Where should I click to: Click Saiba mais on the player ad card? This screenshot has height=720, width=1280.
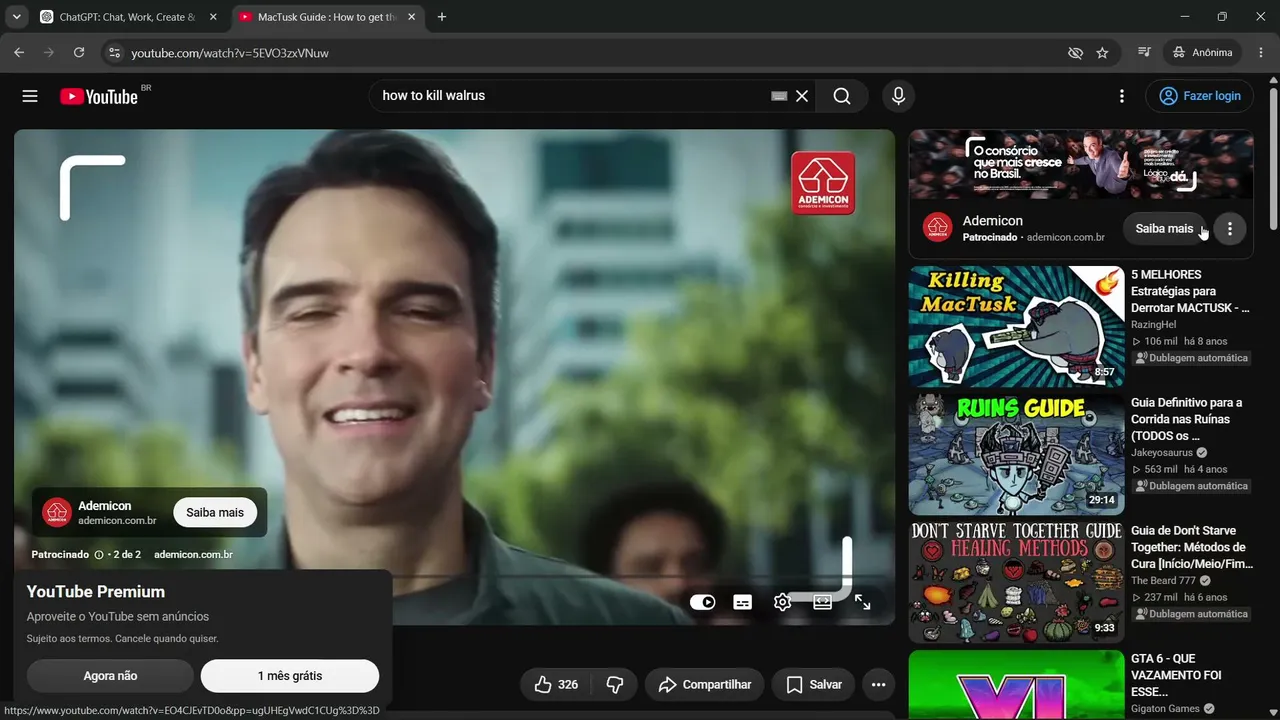[x=215, y=512]
